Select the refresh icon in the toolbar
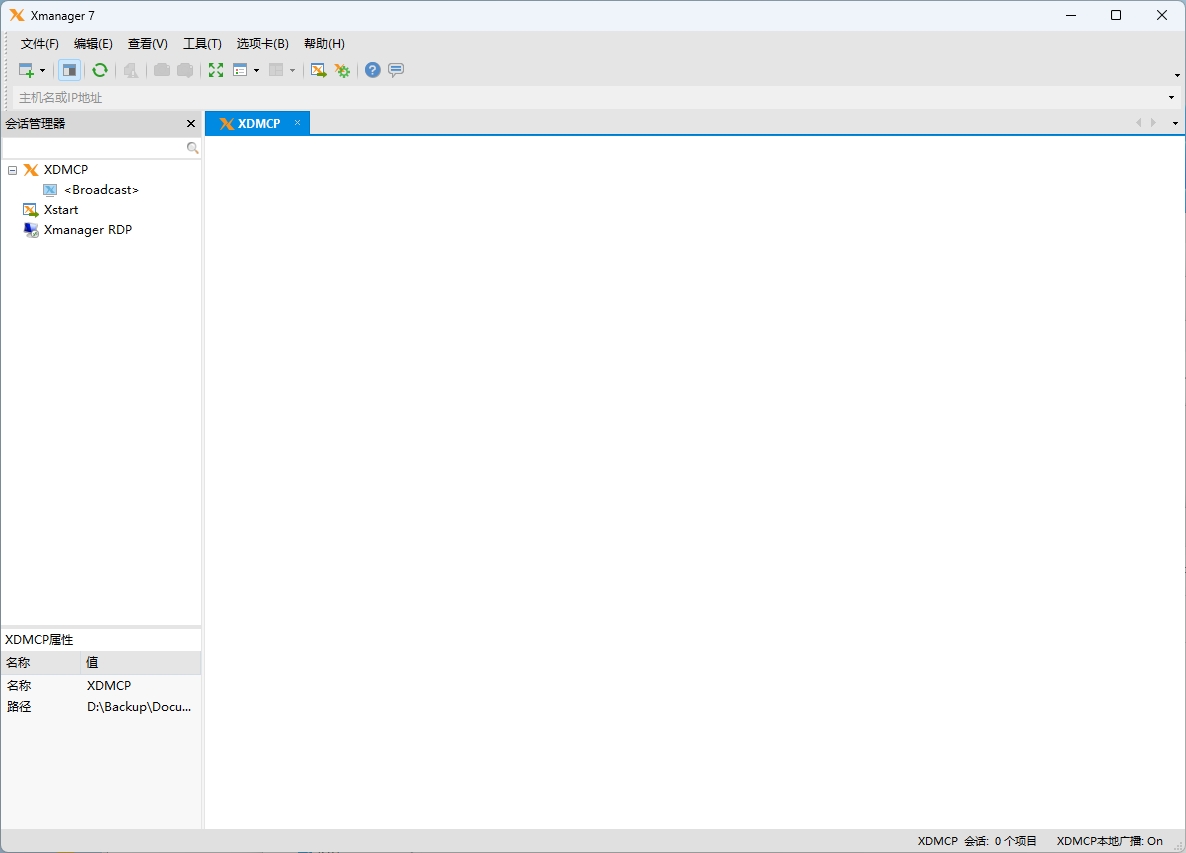Viewport: 1186px width, 853px height. [x=100, y=70]
